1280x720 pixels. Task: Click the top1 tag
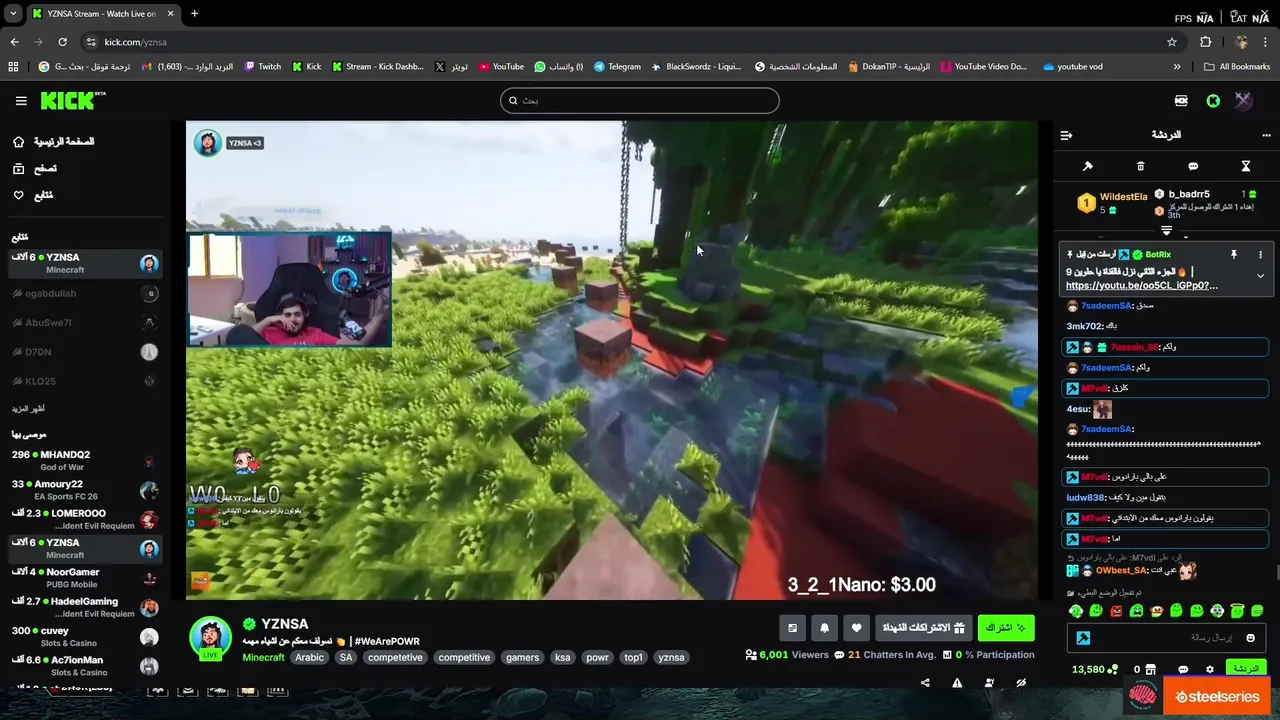[633, 658]
